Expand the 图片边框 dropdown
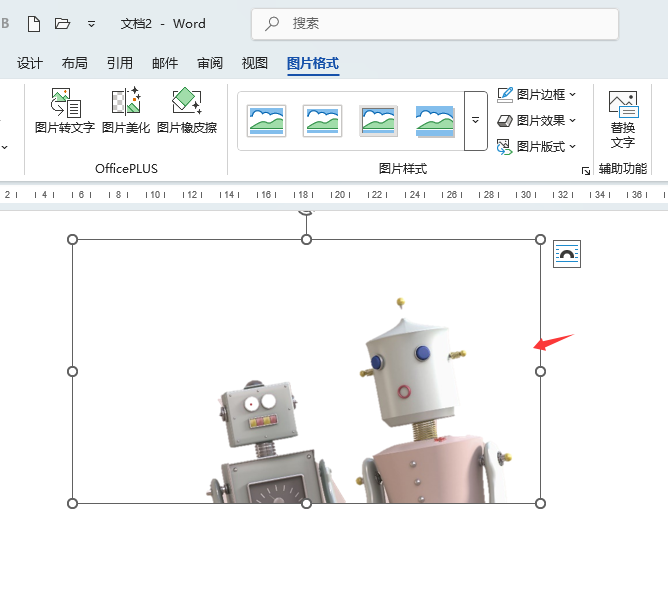 [x=572, y=94]
